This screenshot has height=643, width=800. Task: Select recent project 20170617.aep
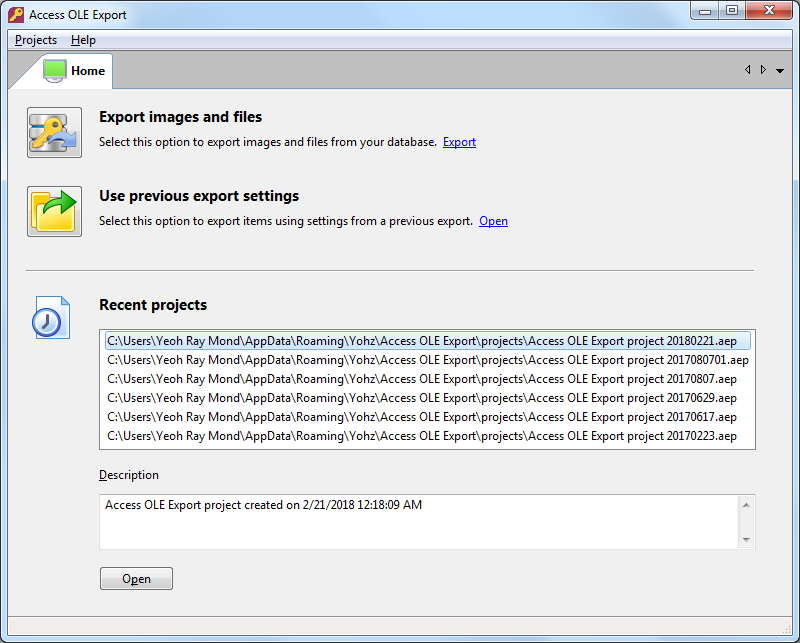point(428,417)
